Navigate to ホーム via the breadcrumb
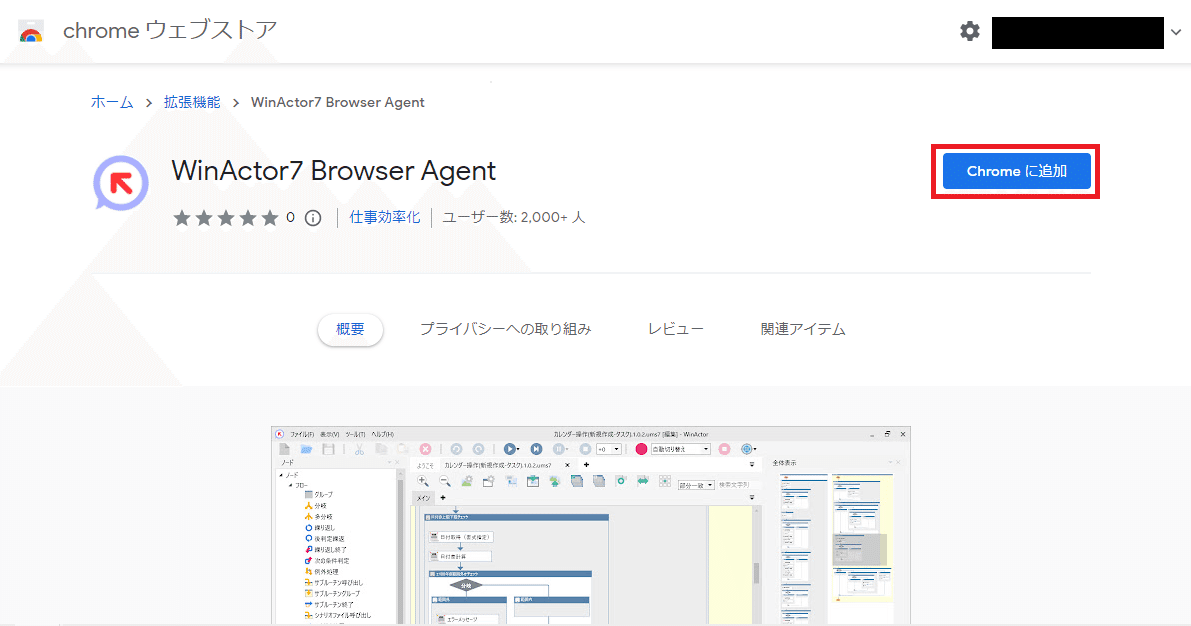Viewport: 1191px width, 626px height. tap(112, 102)
